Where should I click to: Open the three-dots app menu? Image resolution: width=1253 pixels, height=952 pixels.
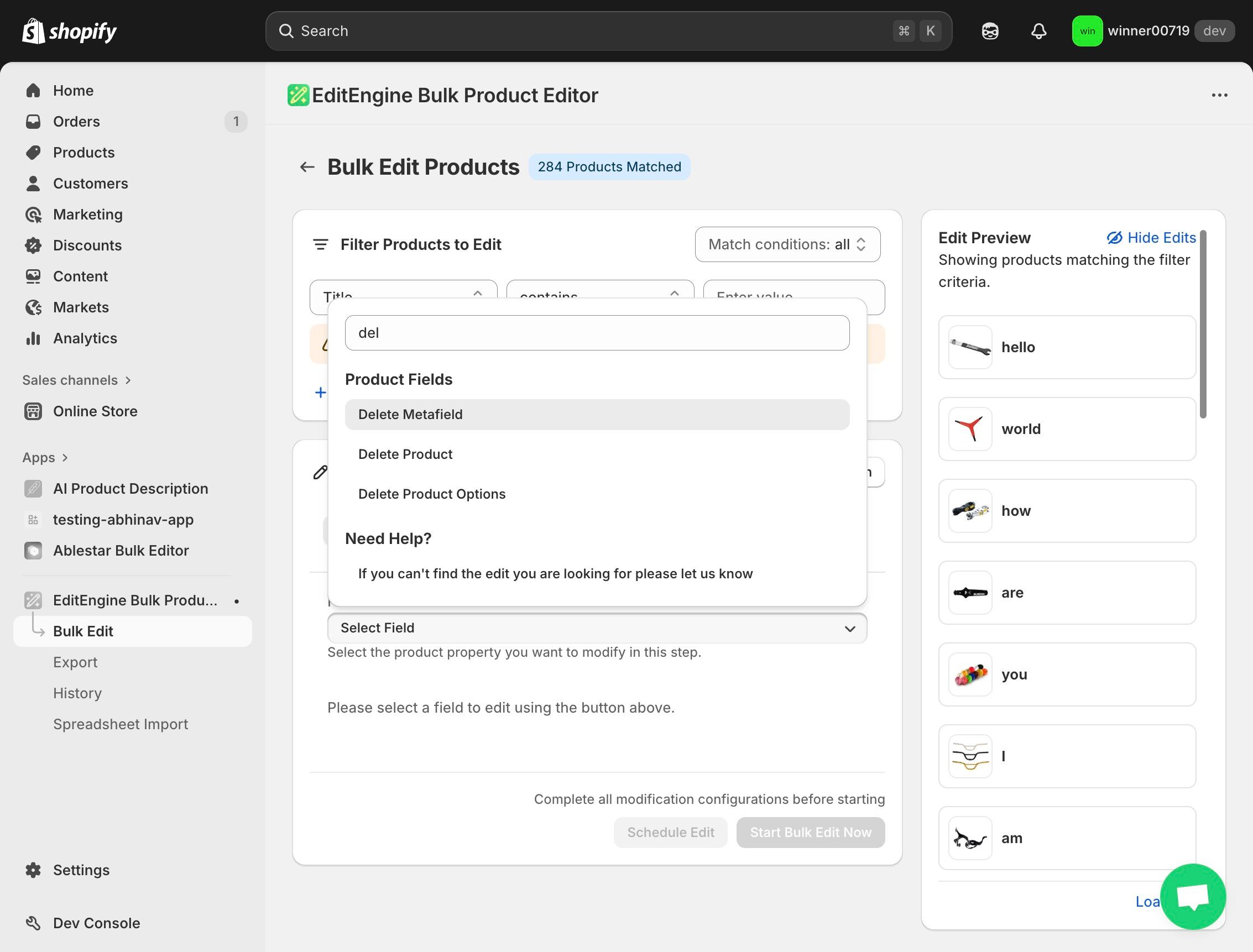pyautogui.click(x=1219, y=95)
